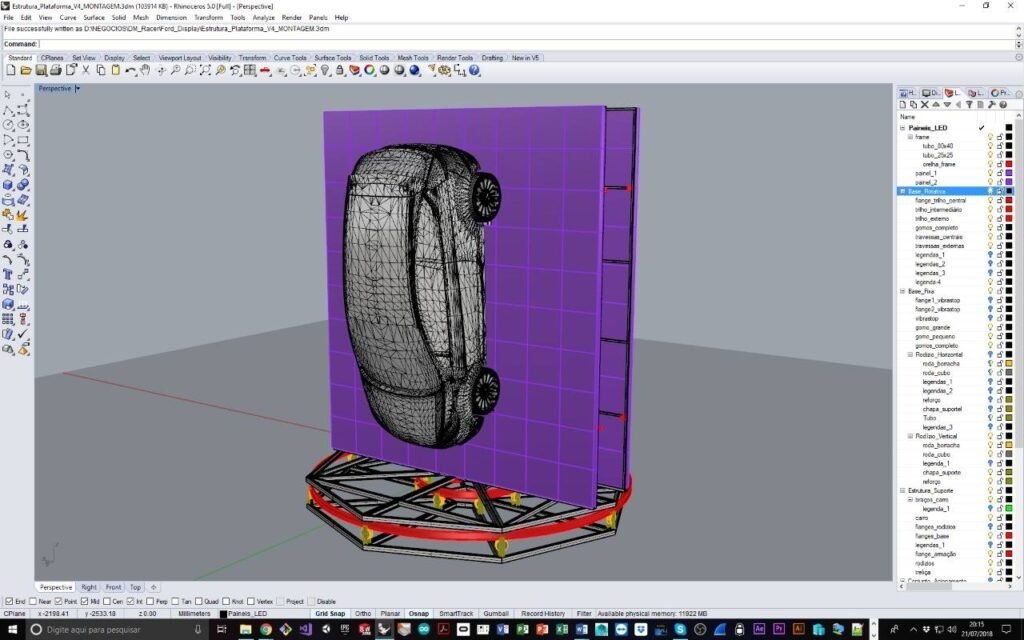Click the purple color swatch of painel_1
Screen dimensions: 1024x640
click(x=1009, y=173)
